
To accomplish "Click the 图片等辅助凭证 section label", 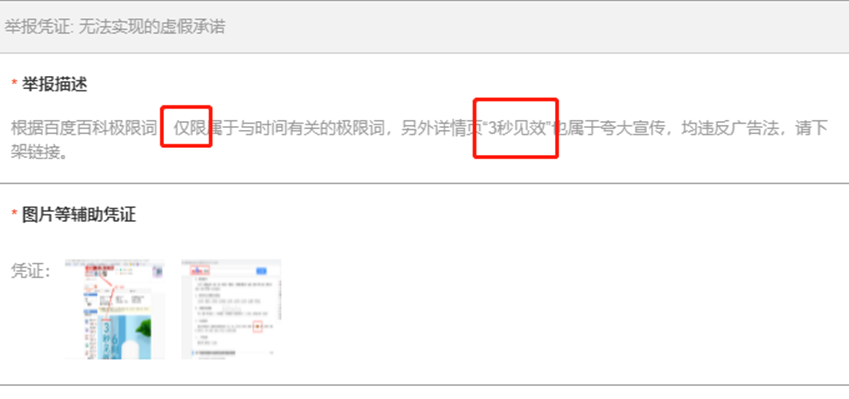I will click(x=79, y=215).
